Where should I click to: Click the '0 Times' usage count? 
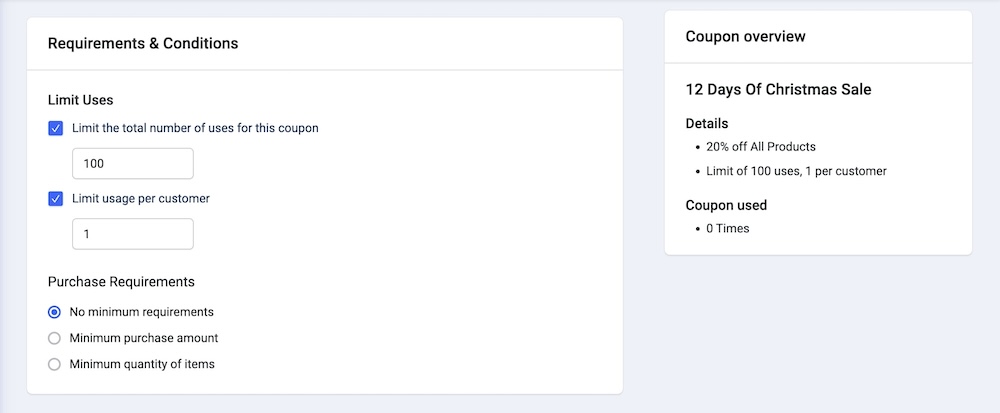[727, 228]
